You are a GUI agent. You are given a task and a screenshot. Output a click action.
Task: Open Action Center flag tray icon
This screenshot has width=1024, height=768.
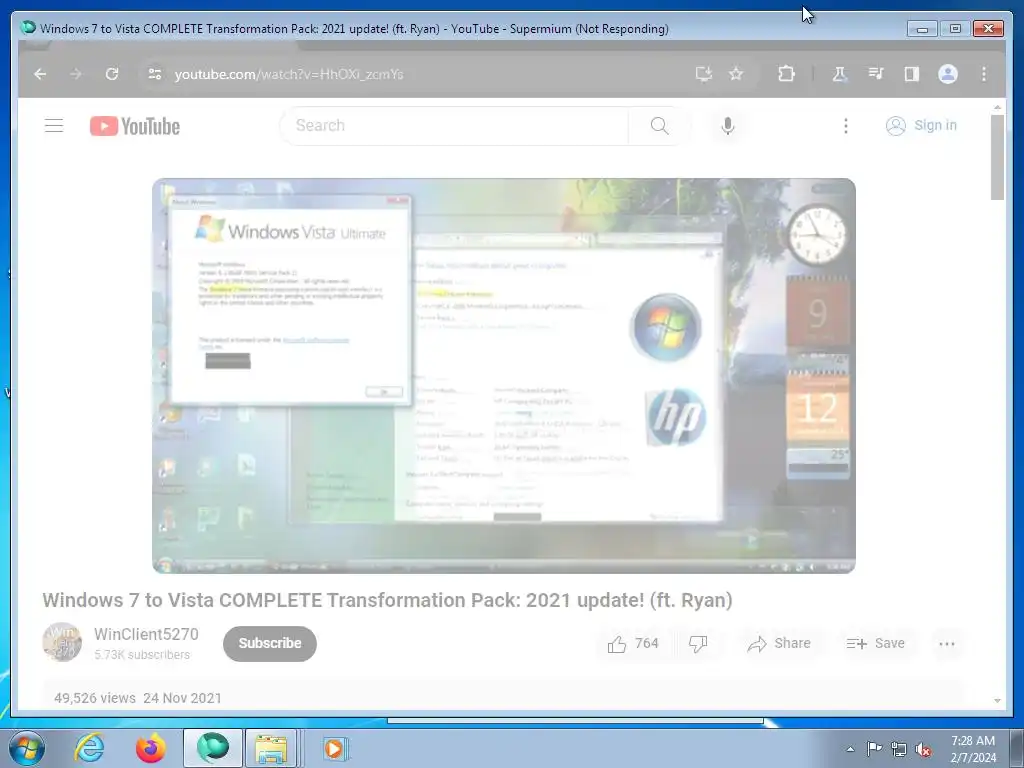[874, 748]
